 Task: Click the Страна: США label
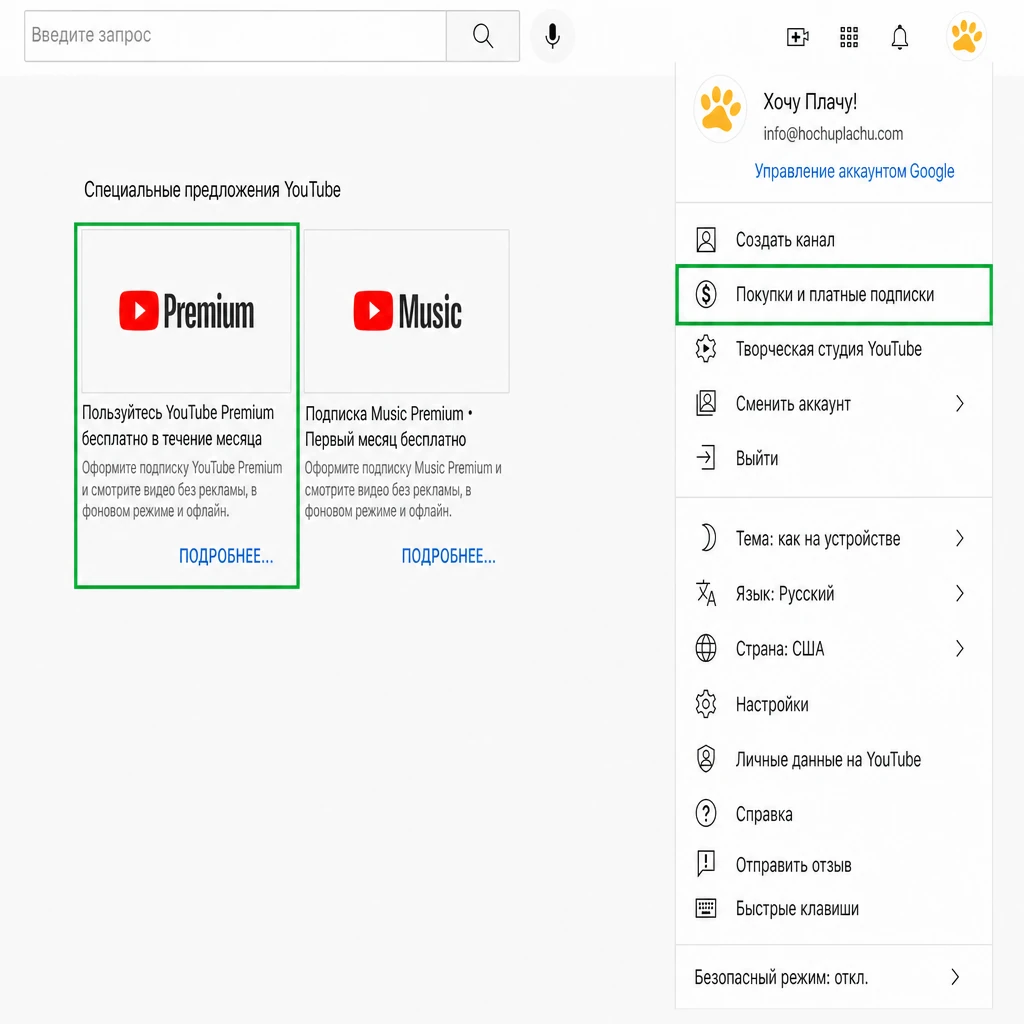tap(780, 648)
